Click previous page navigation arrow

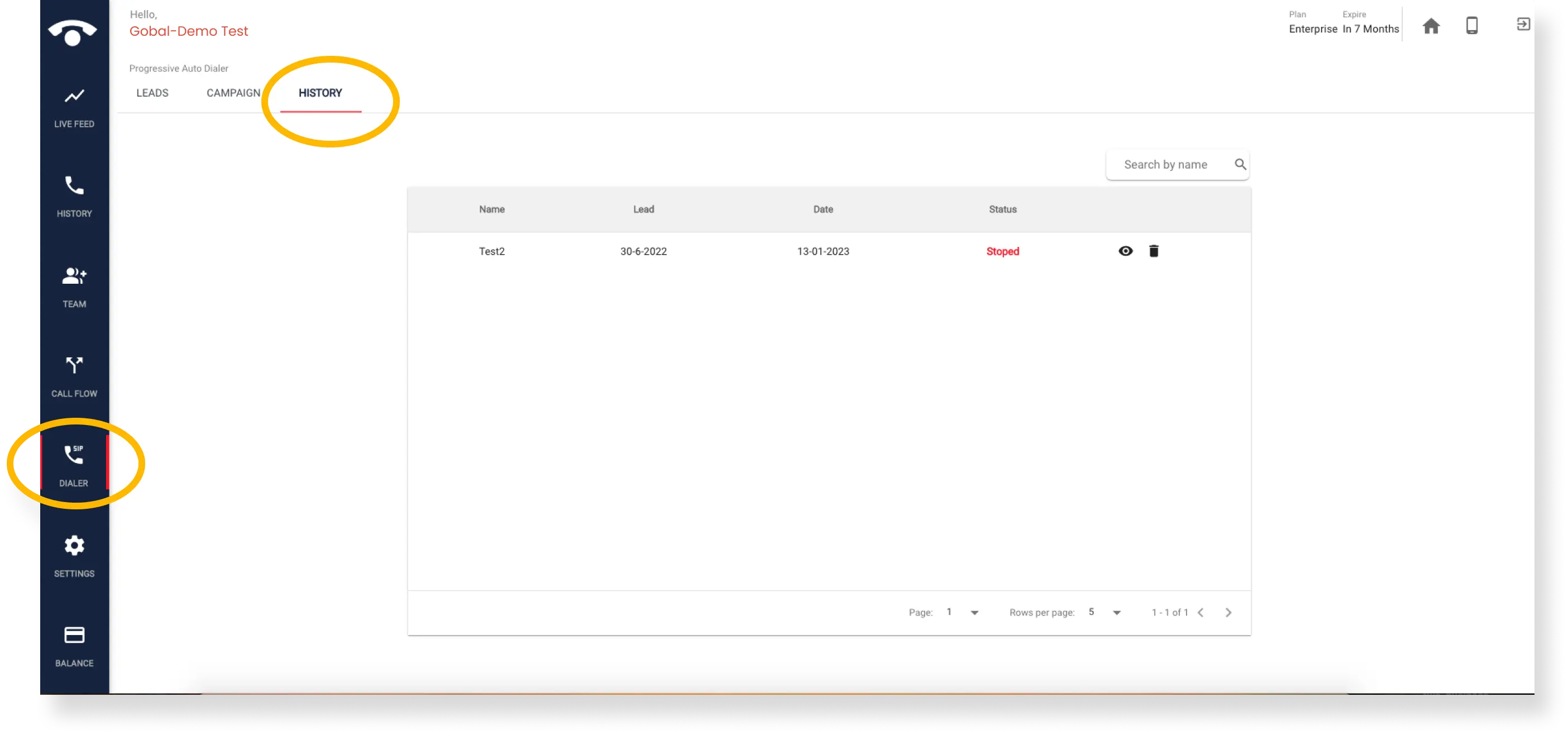click(x=1201, y=612)
